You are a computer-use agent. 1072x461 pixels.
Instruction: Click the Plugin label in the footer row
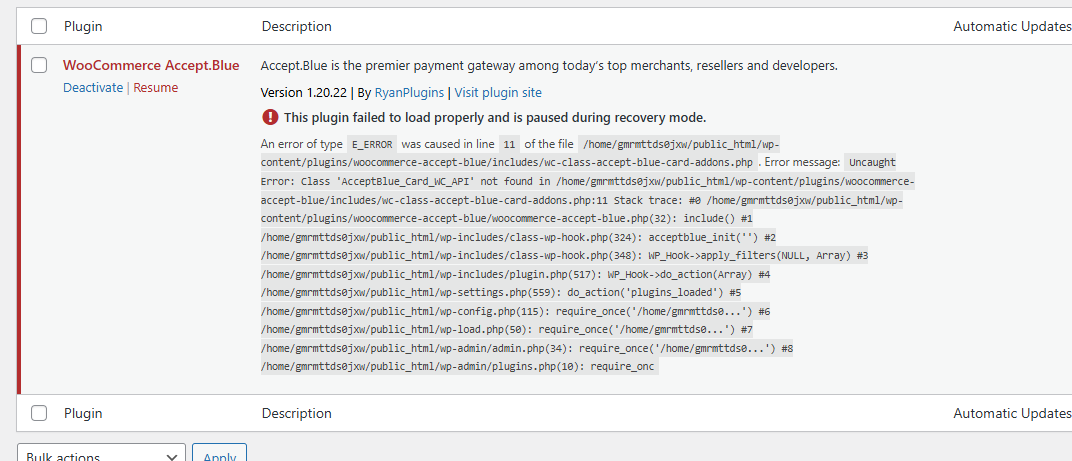83,413
